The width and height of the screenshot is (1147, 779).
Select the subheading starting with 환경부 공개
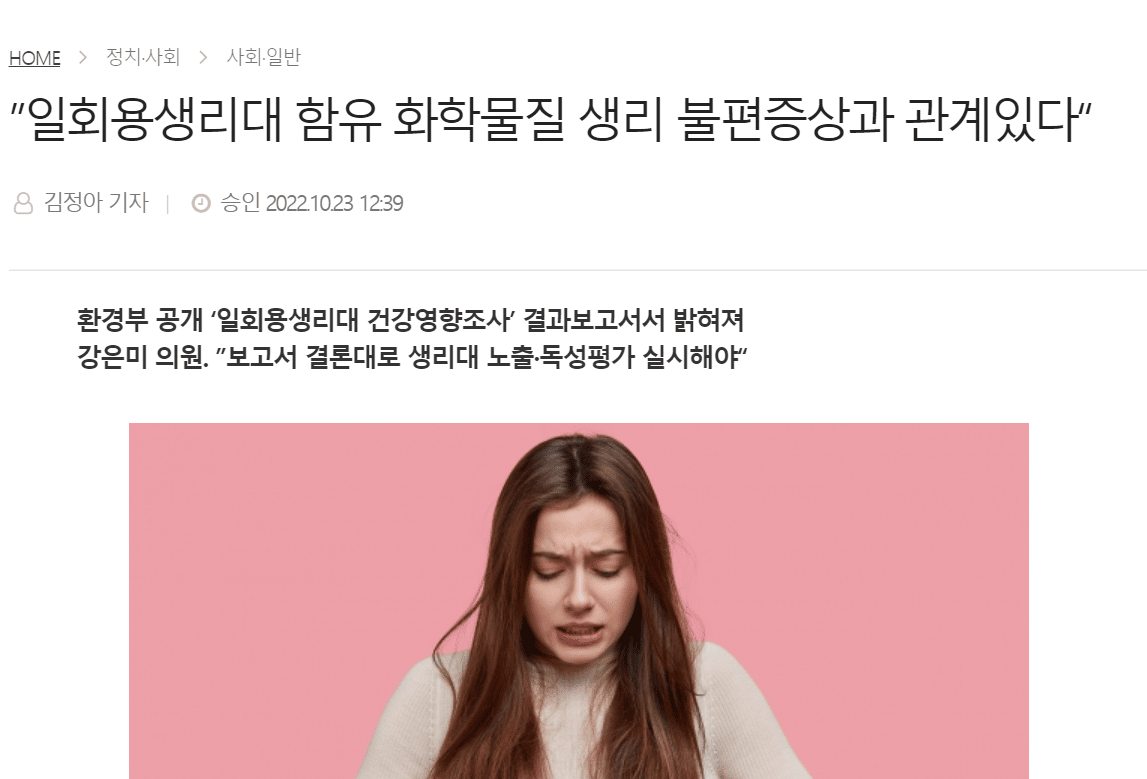(x=410, y=320)
